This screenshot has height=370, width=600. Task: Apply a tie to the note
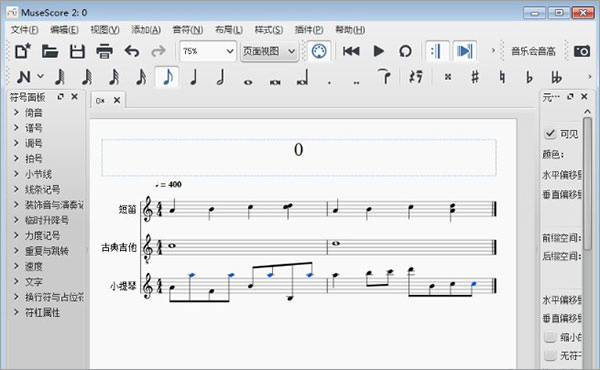point(384,77)
